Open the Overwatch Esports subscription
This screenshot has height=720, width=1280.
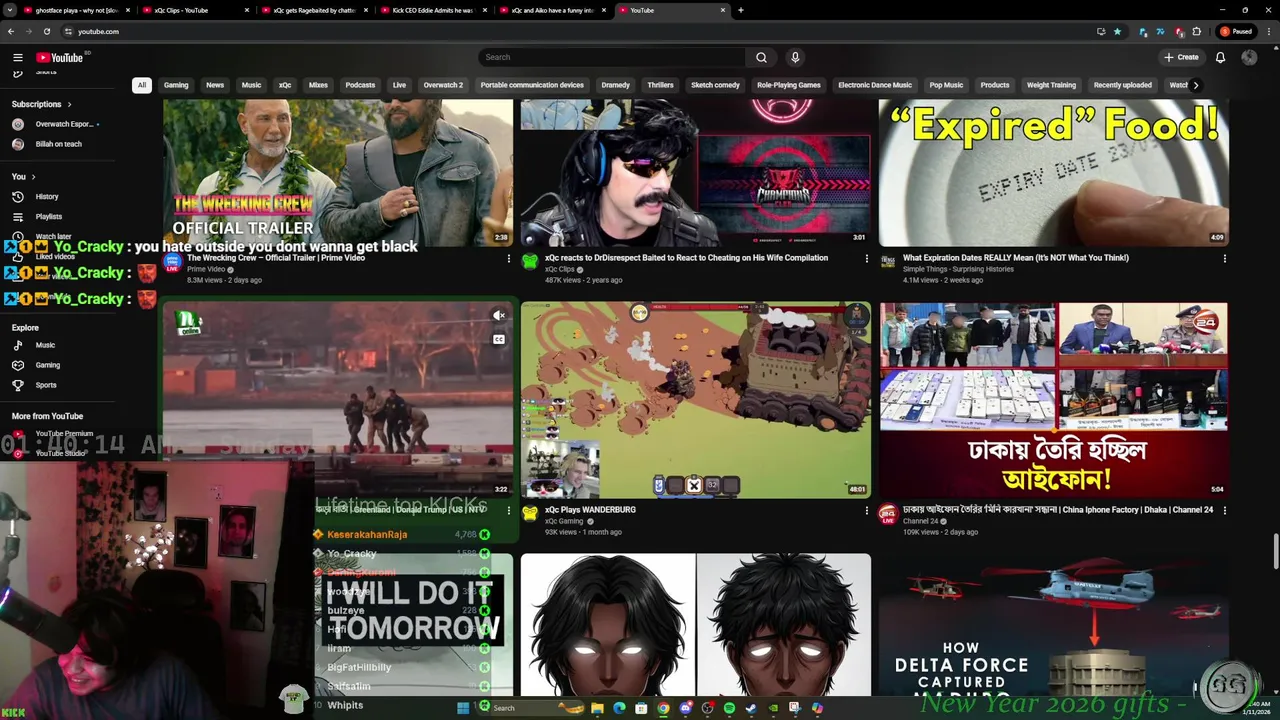(x=62, y=124)
